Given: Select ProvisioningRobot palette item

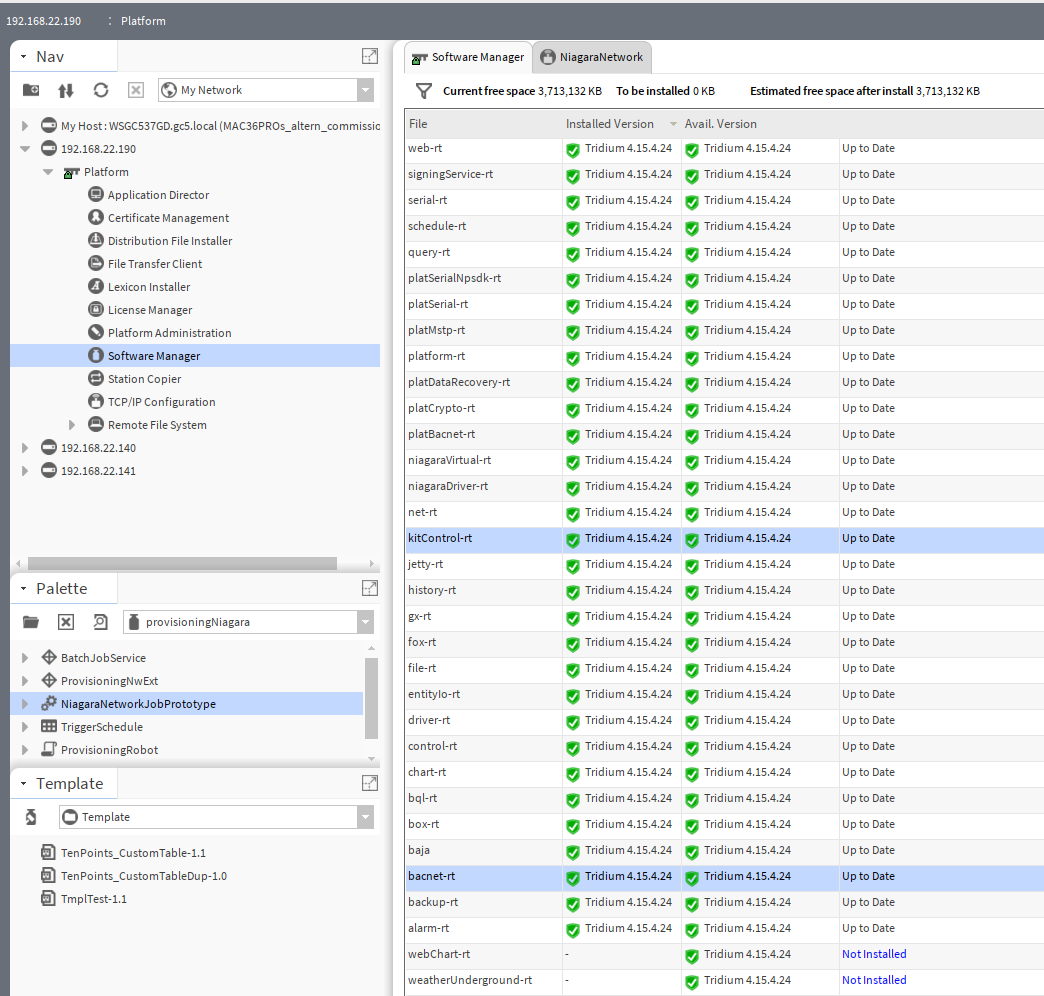Looking at the screenshot, I should click(109, 750).
